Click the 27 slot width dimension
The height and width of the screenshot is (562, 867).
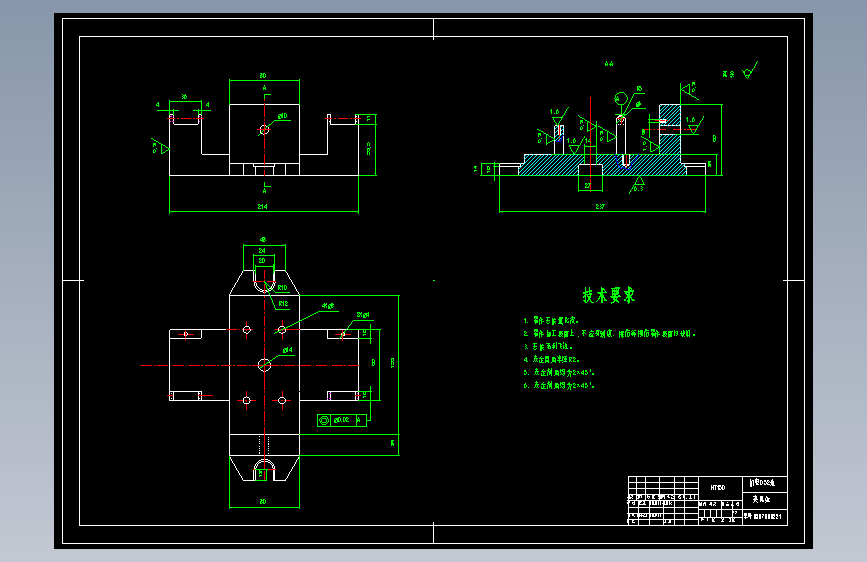[587, 185]
